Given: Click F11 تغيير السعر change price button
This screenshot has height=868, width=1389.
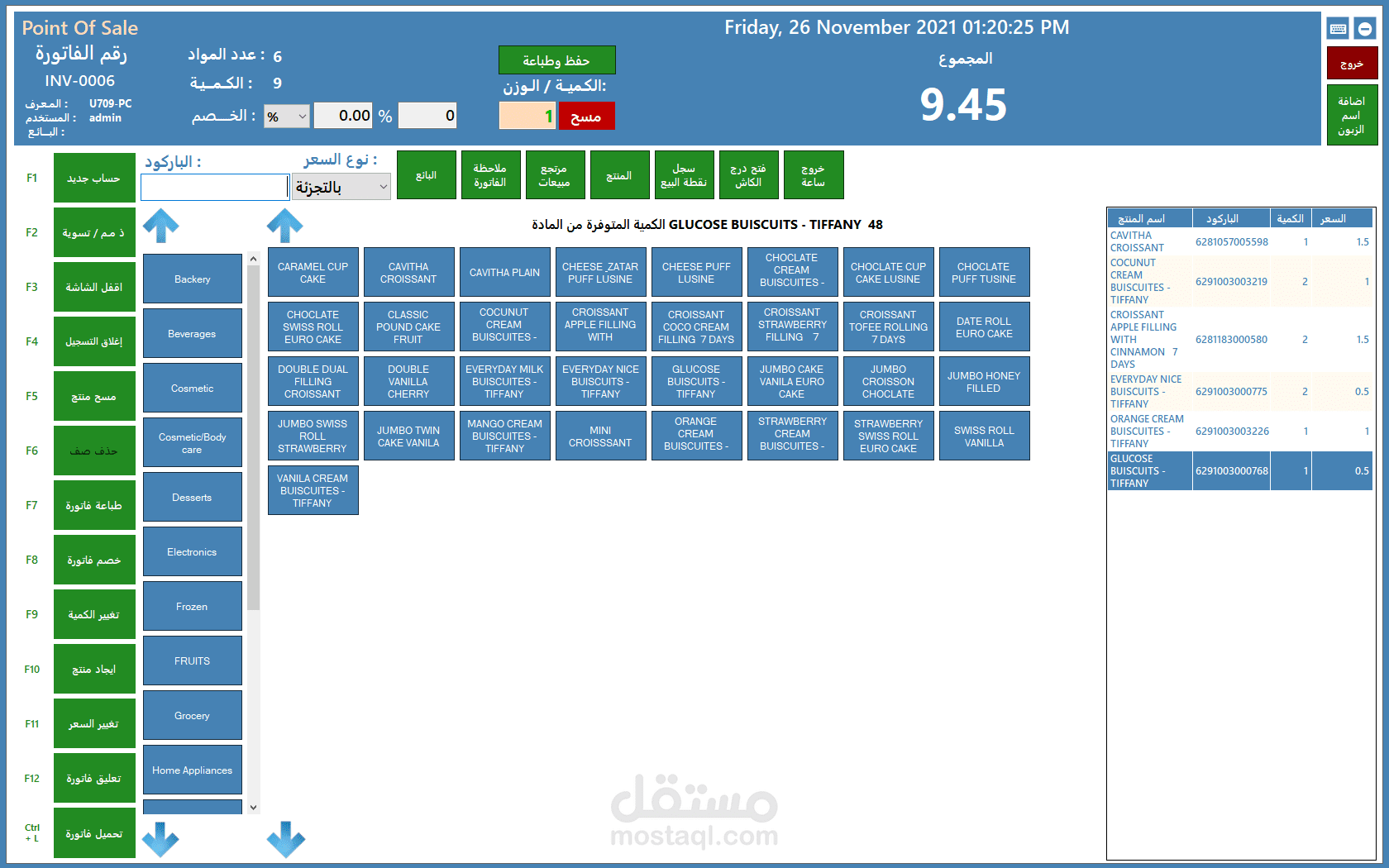Looking at the screenshot, I should coord(94,723).
